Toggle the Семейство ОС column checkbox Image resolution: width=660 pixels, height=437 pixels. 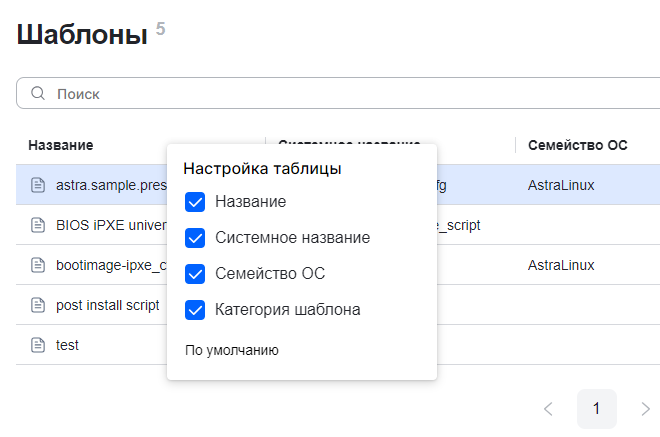click(x=195, y=274)
